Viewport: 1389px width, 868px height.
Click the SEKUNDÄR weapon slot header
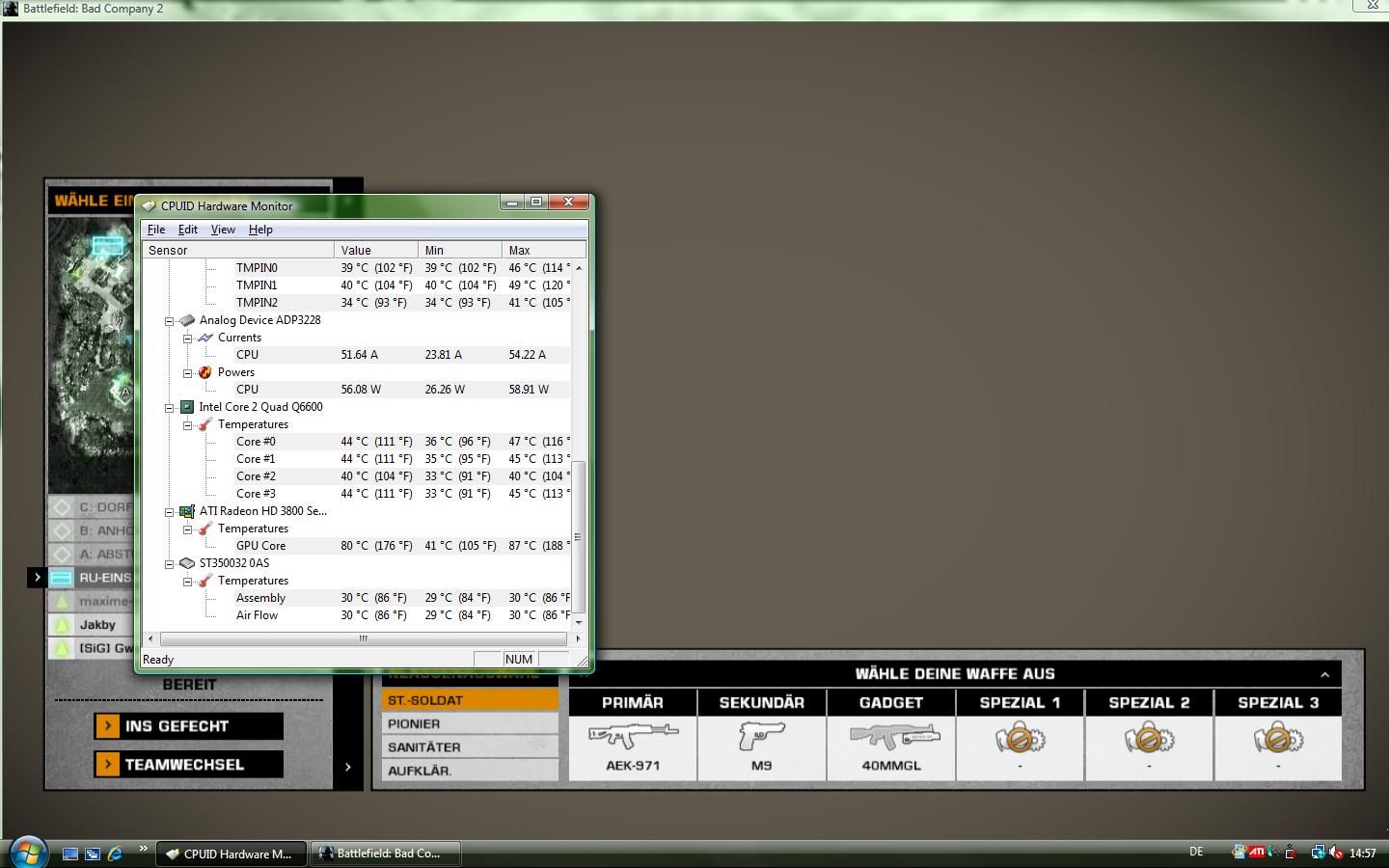pos(762,702)
